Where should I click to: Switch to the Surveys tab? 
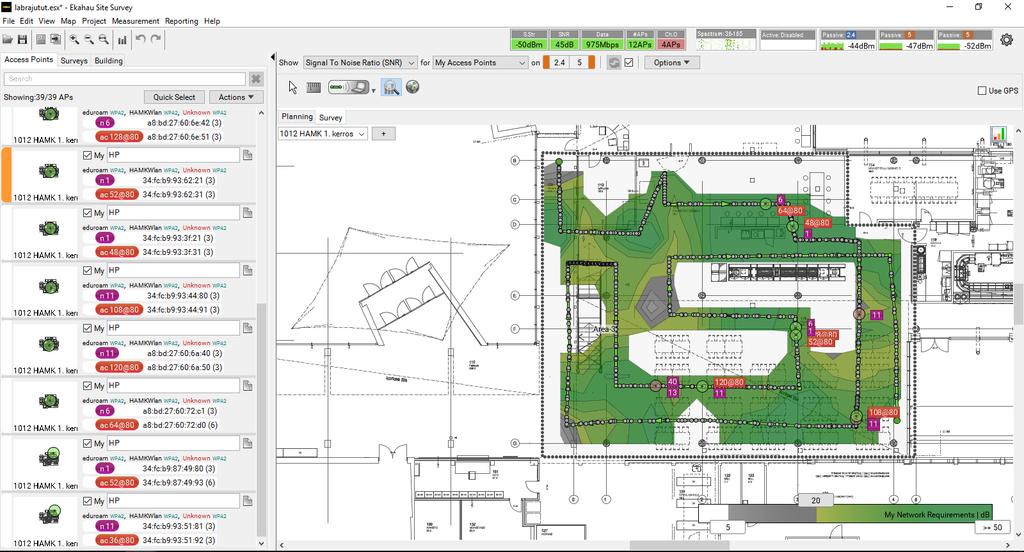coord(74,60)
